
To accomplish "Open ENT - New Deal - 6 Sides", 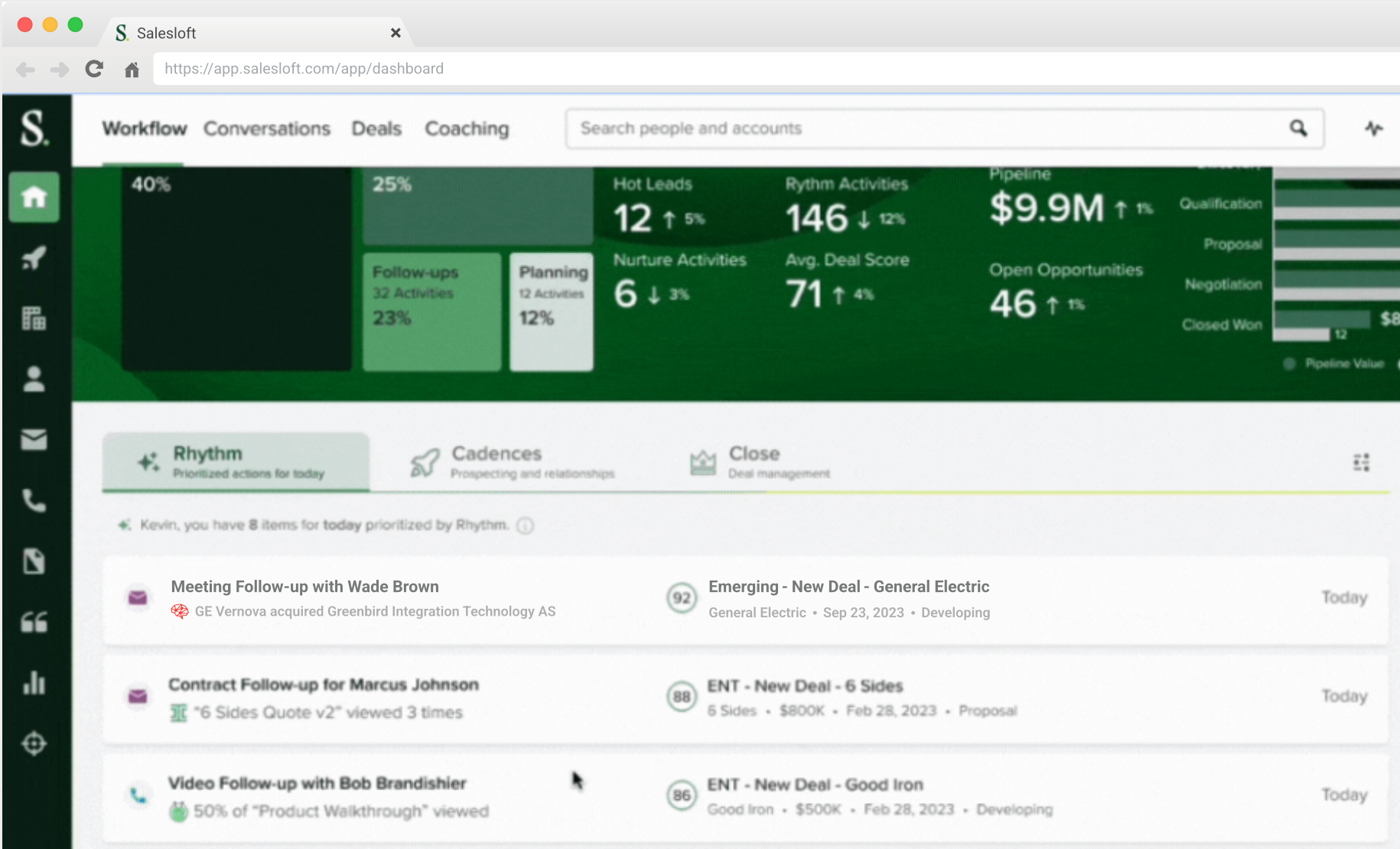I will point(805,686).
